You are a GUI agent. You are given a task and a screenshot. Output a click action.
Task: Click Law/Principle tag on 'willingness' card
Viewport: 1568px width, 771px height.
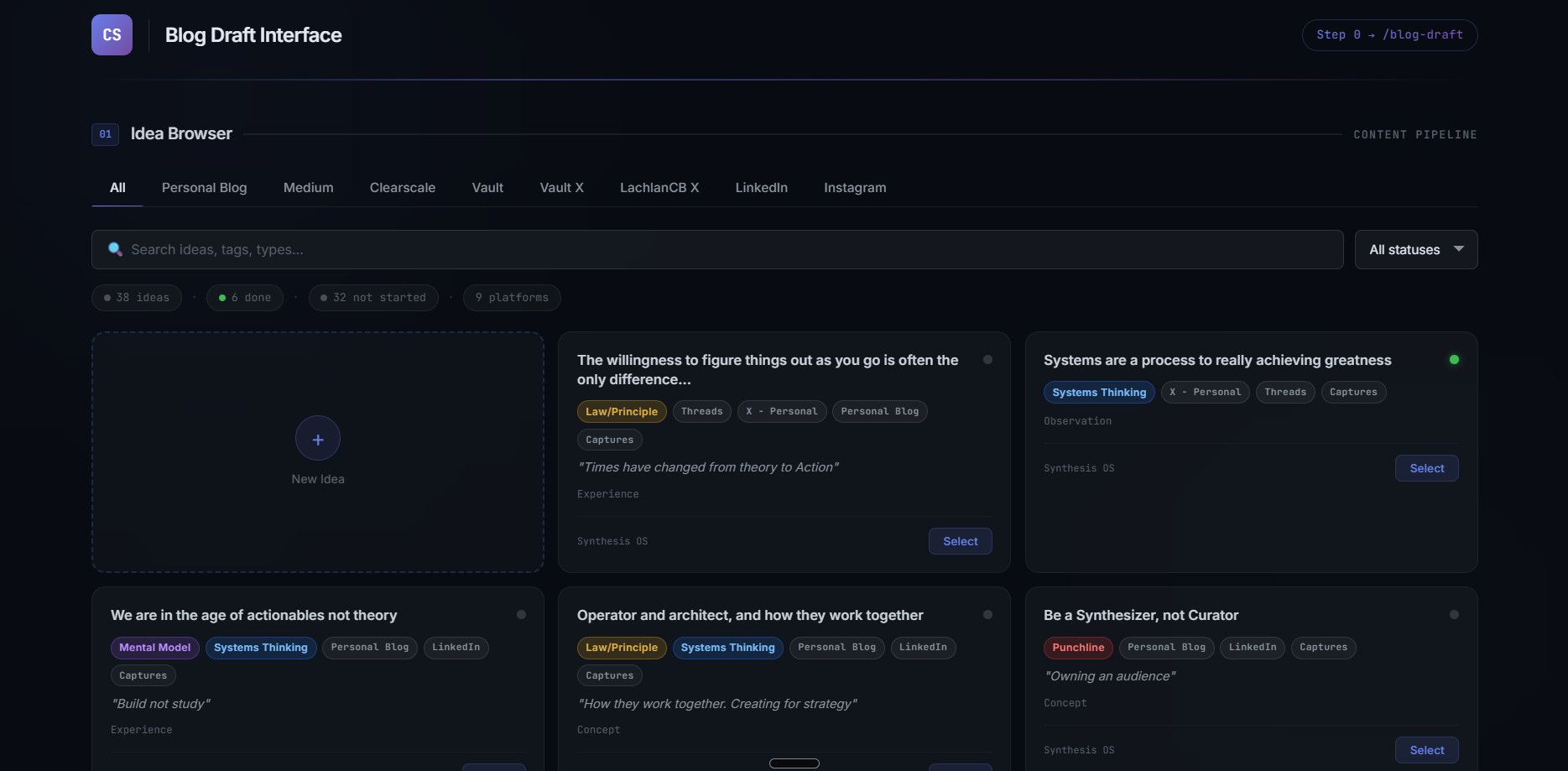click(622, 412)
